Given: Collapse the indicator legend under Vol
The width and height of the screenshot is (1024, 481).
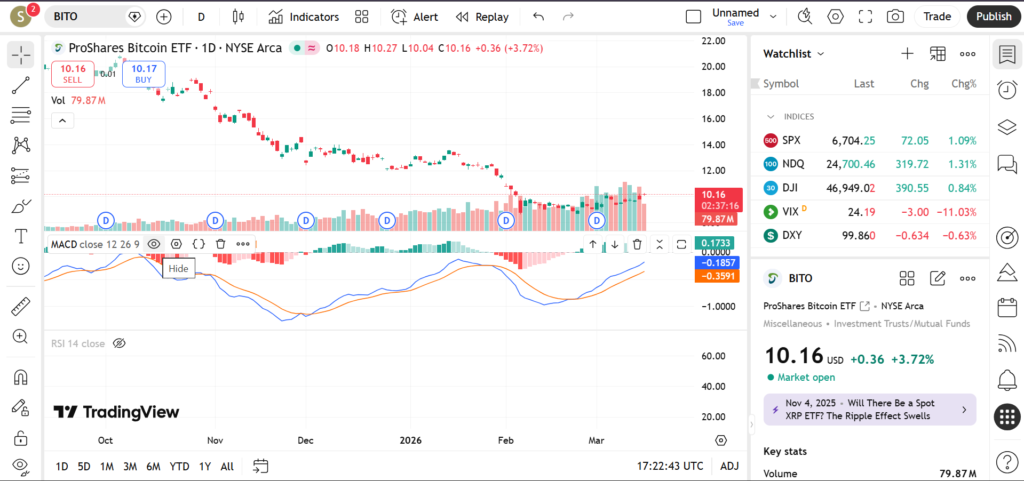Looking at the screenshot, I should click(62, 121).
